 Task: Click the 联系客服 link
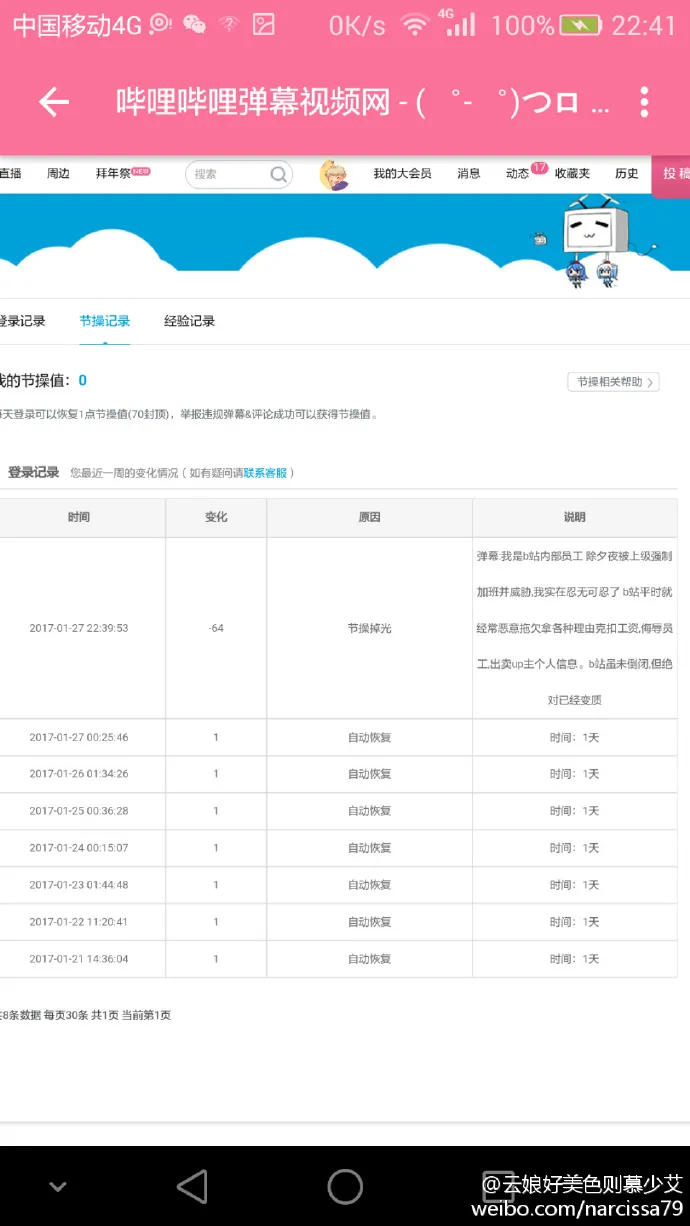tap(265, 473)
